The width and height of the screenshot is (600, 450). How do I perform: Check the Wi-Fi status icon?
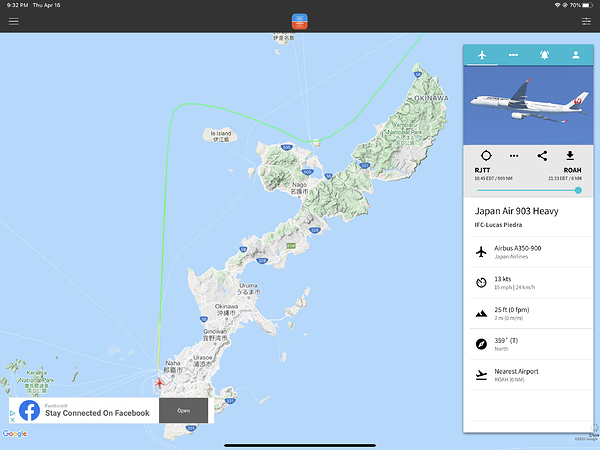pyautogui.click(x=557, y=5)
